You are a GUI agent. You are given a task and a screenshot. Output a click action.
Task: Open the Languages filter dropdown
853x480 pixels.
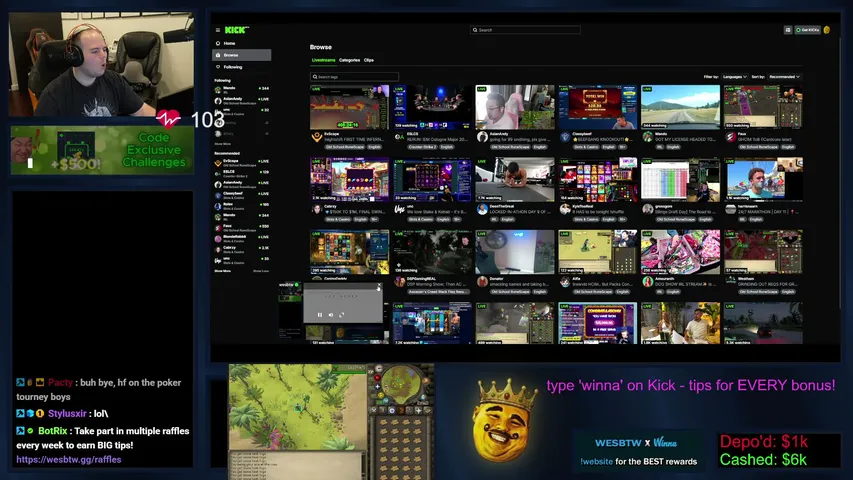pos(734,77)
